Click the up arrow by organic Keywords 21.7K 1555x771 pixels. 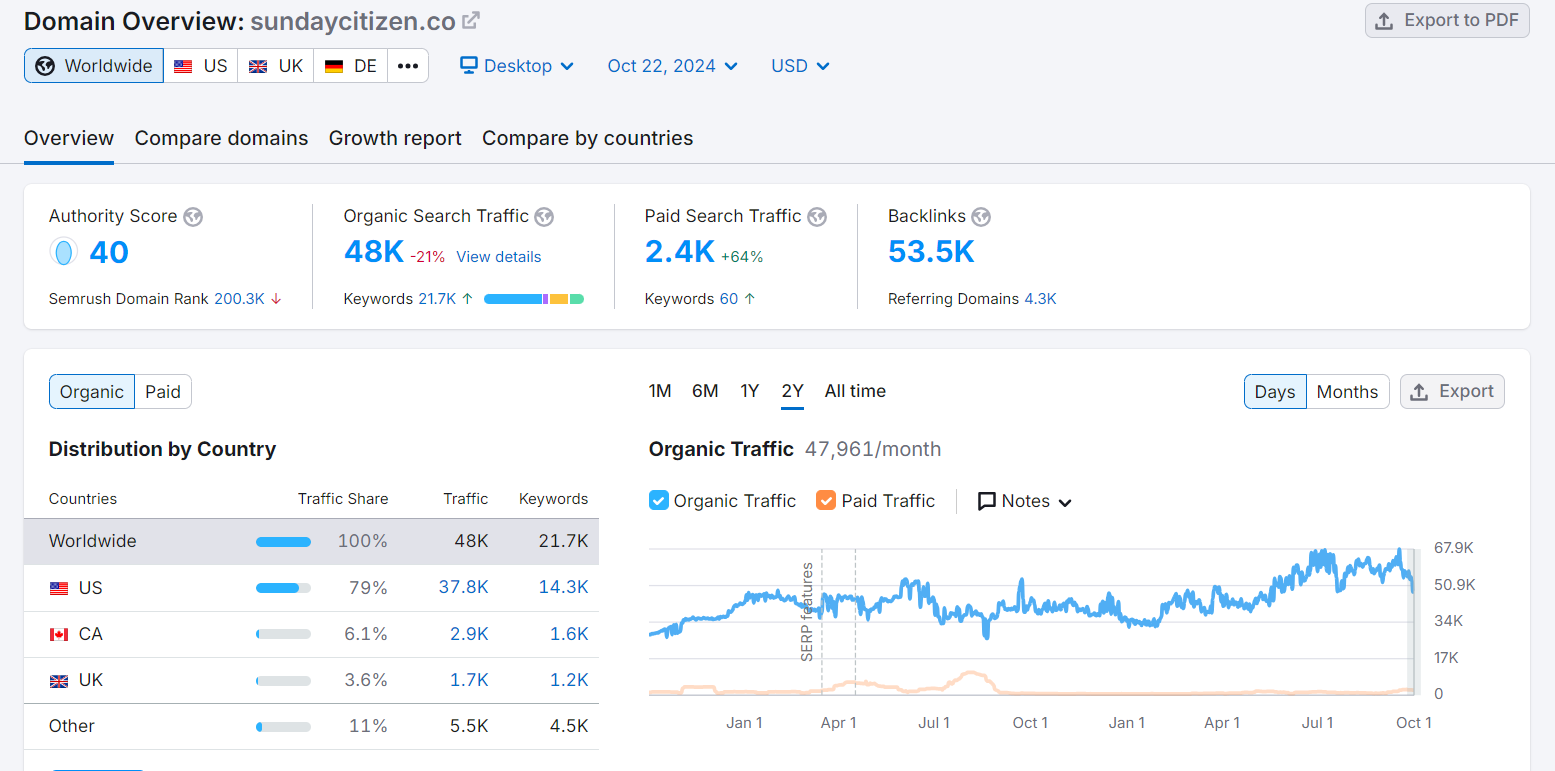click(x=467, y=299)
